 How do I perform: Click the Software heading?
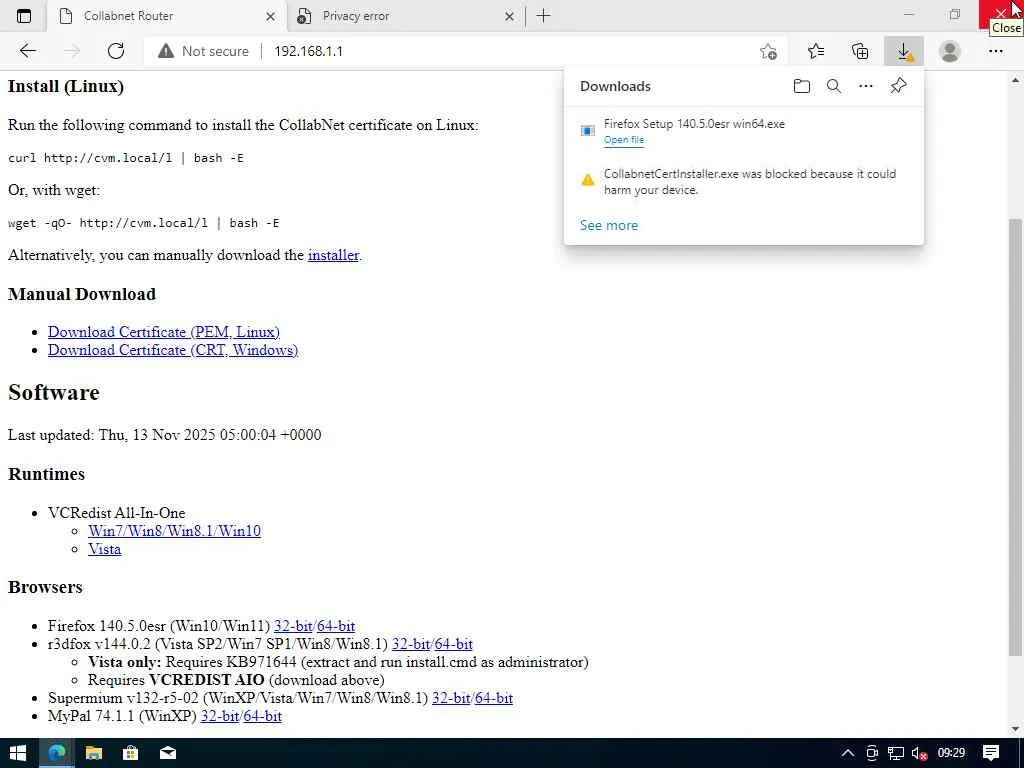54,392
